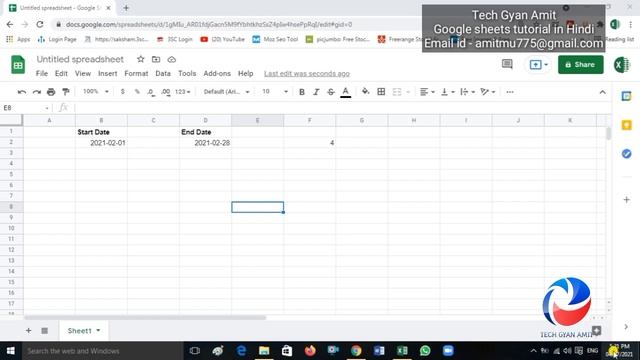Format as currency with dollar icon
Screen dimensions: 640x360
pyautogui.click(x=122, y=92)
